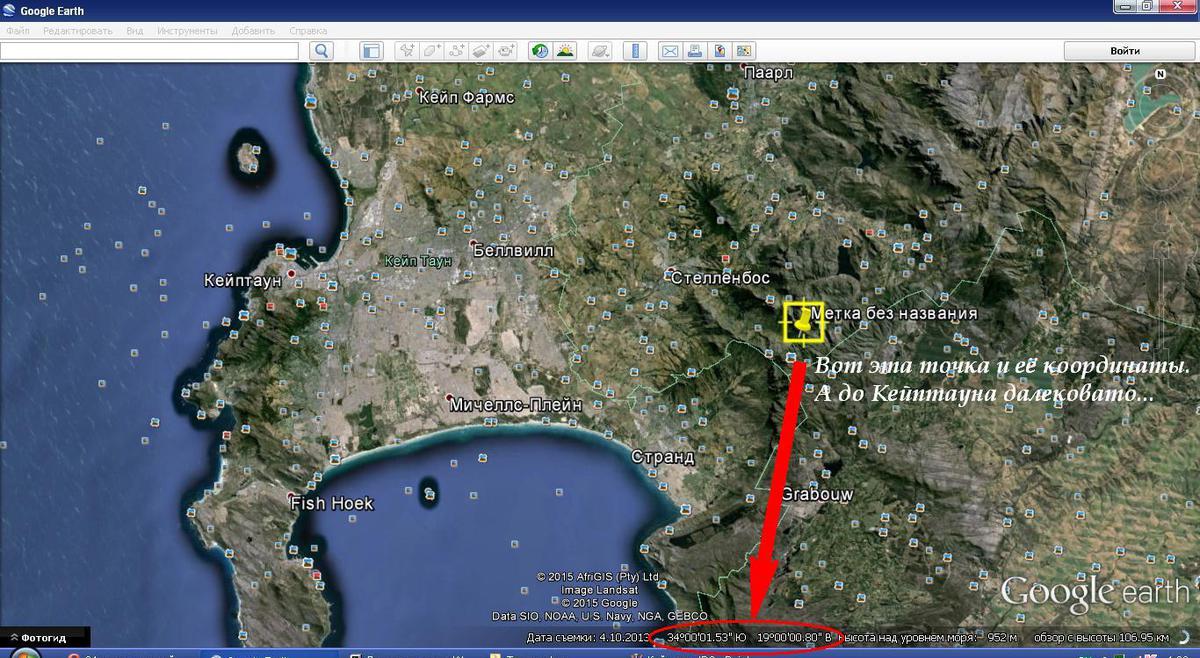Click the Google Earth title bar icon
This screenshot has width=1200, height=658.
(x=9, y=10)
